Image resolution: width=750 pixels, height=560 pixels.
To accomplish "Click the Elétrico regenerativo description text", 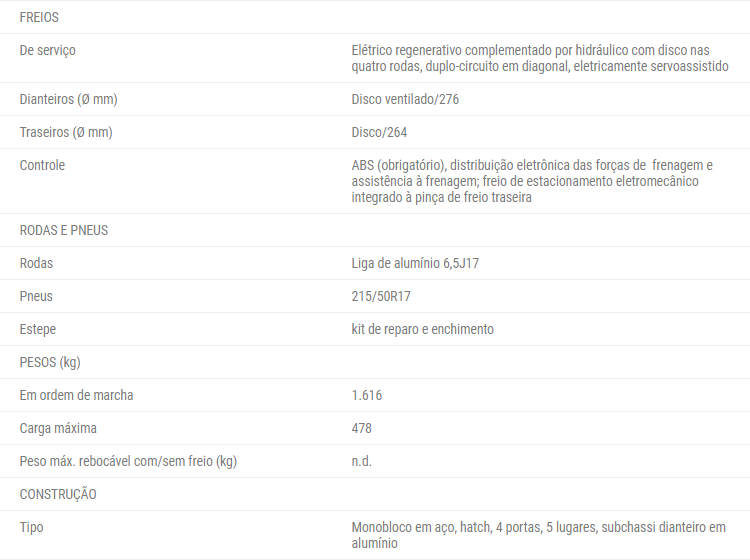I will (540, 58).
